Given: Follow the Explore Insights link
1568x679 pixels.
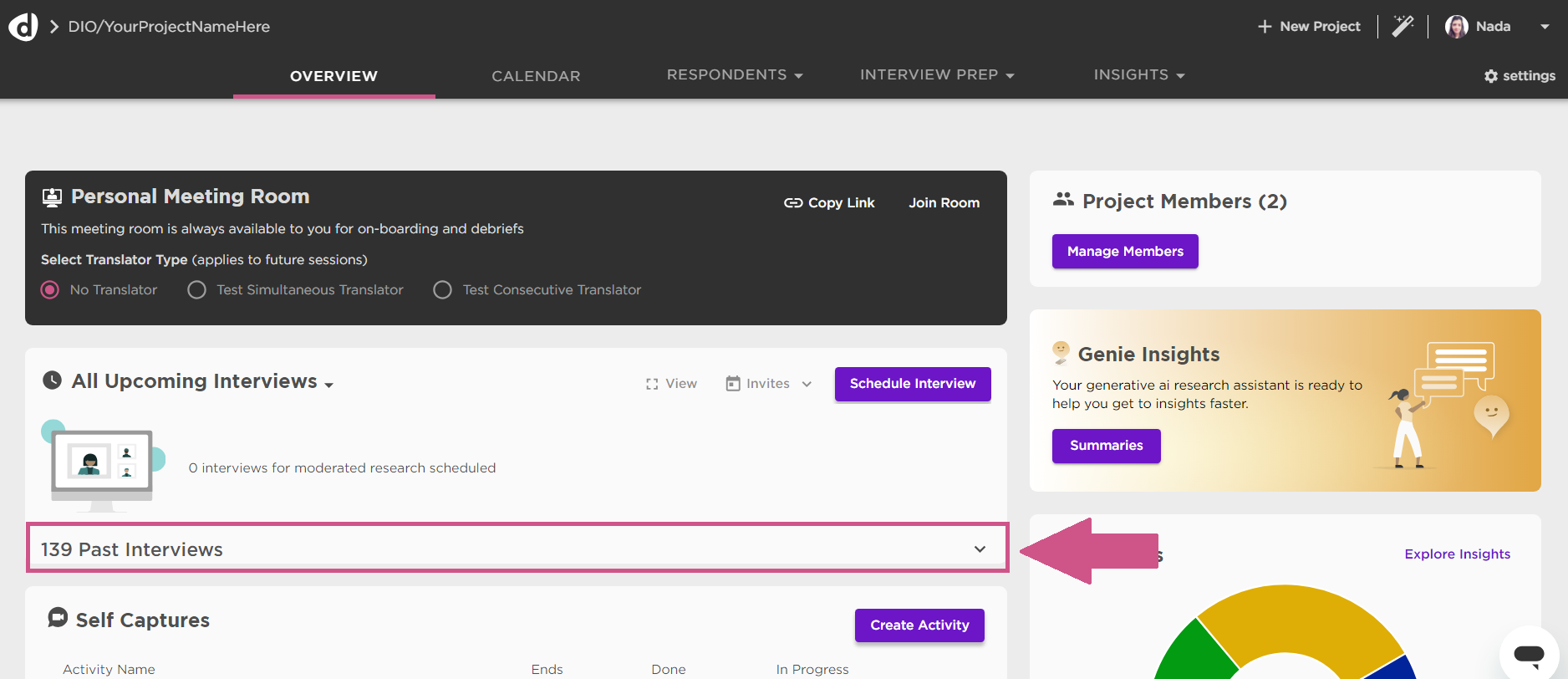Looking at the screenshot, I should (x=1457, y=554).
